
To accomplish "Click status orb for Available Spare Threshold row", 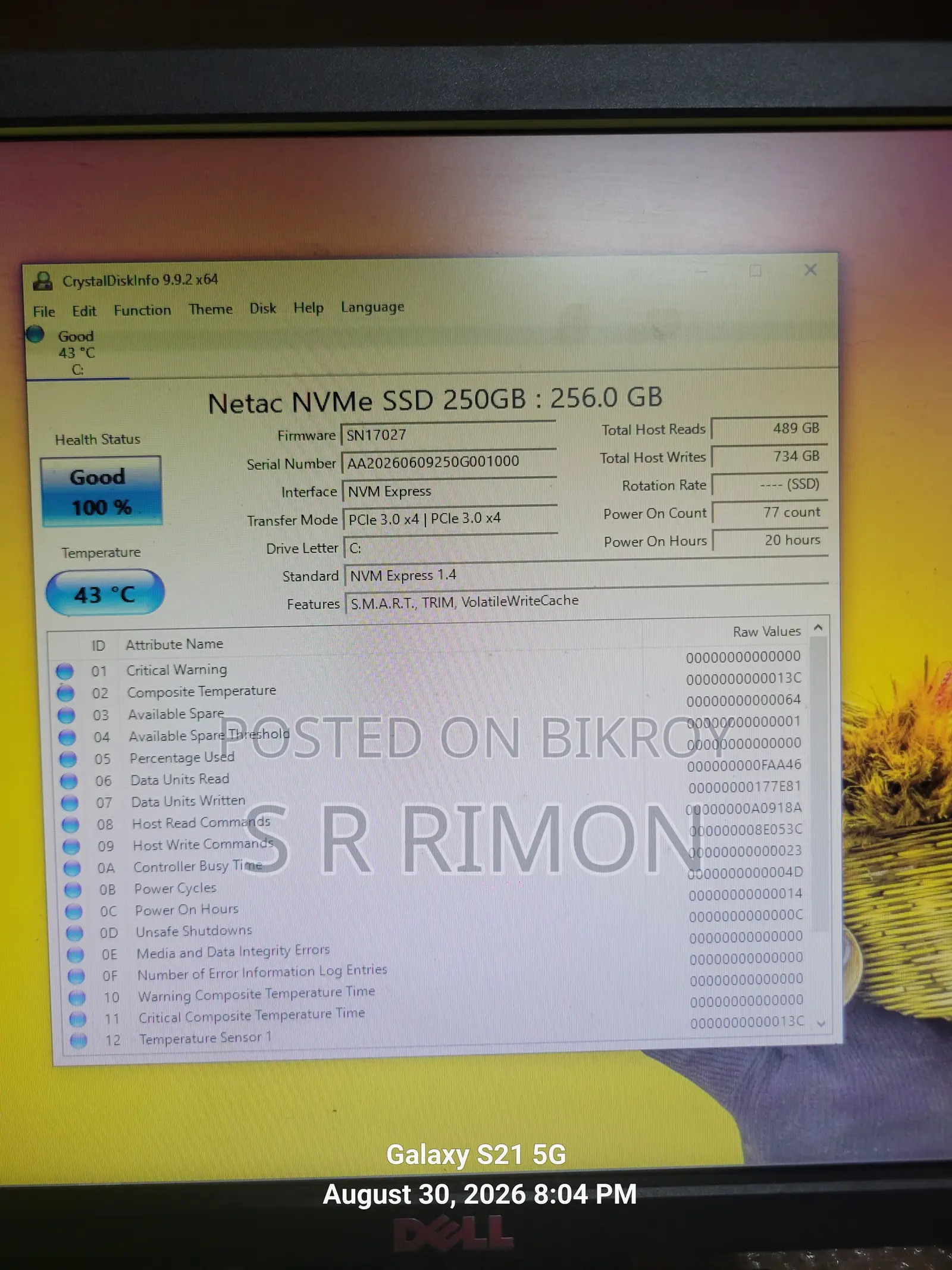I will click(67, 737).
